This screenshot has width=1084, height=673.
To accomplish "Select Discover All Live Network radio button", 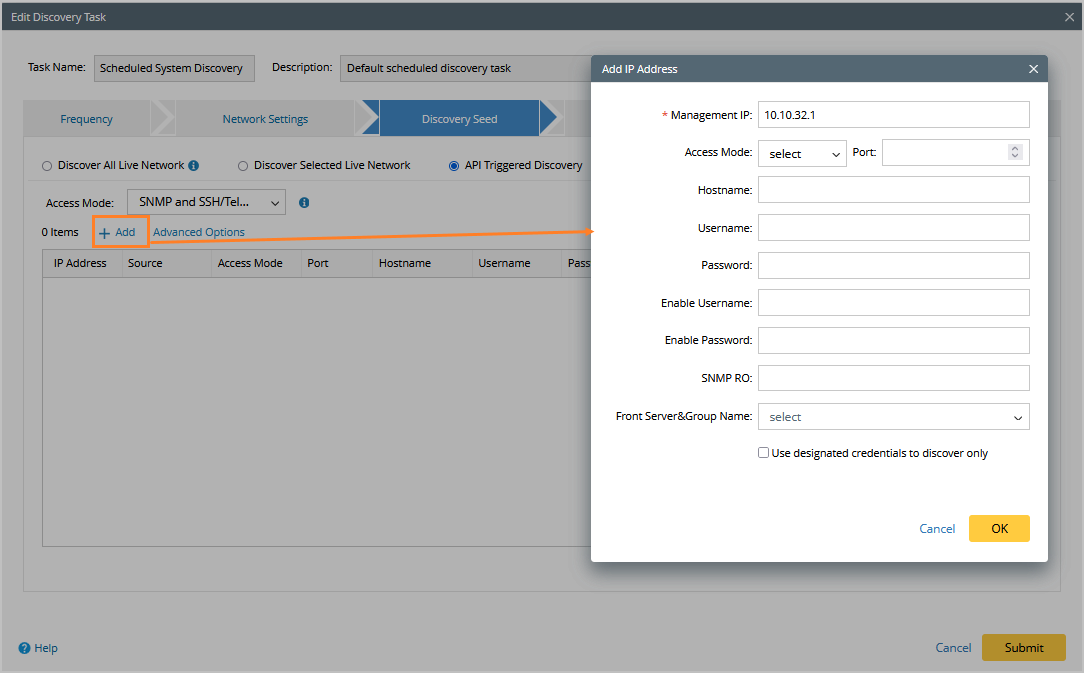I will [47, 166].
